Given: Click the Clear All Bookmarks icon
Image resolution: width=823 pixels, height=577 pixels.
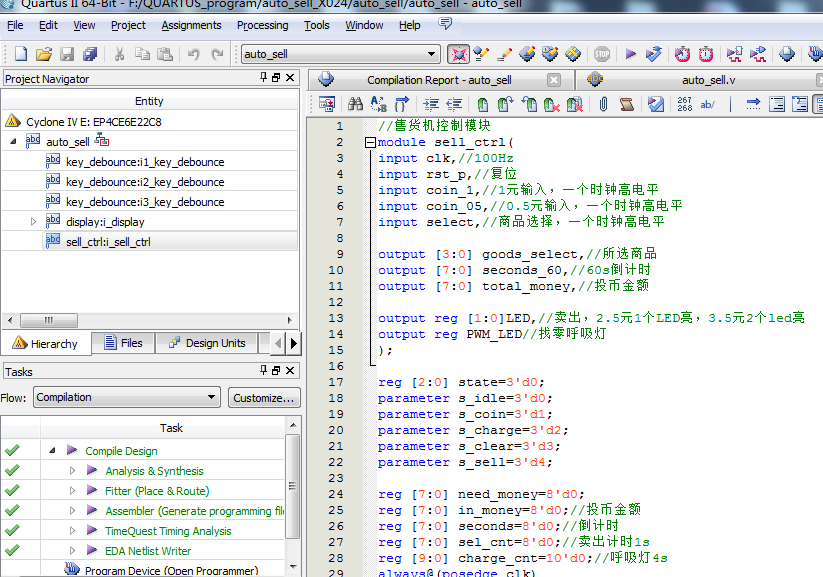Looking at the screenshot, I should click(x=574, y=104).
